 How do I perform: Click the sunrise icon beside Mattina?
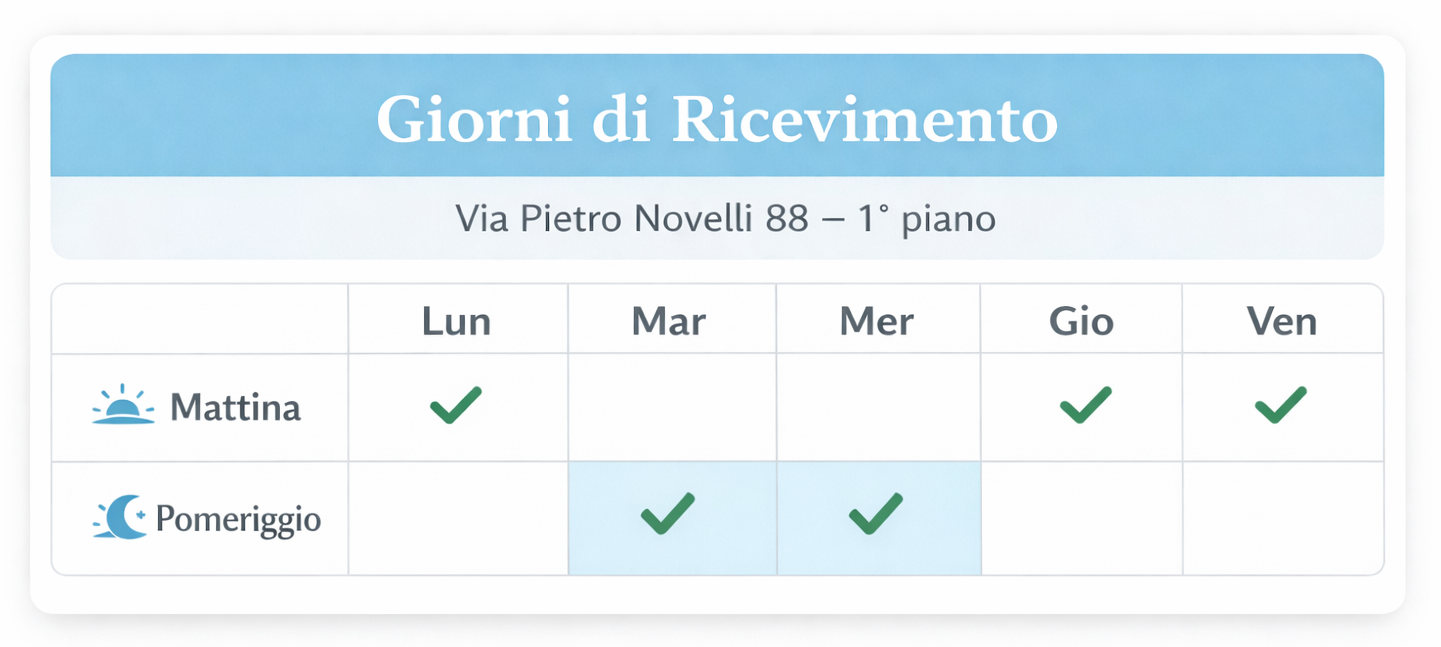pyautogui.click(x=123, y=406)
